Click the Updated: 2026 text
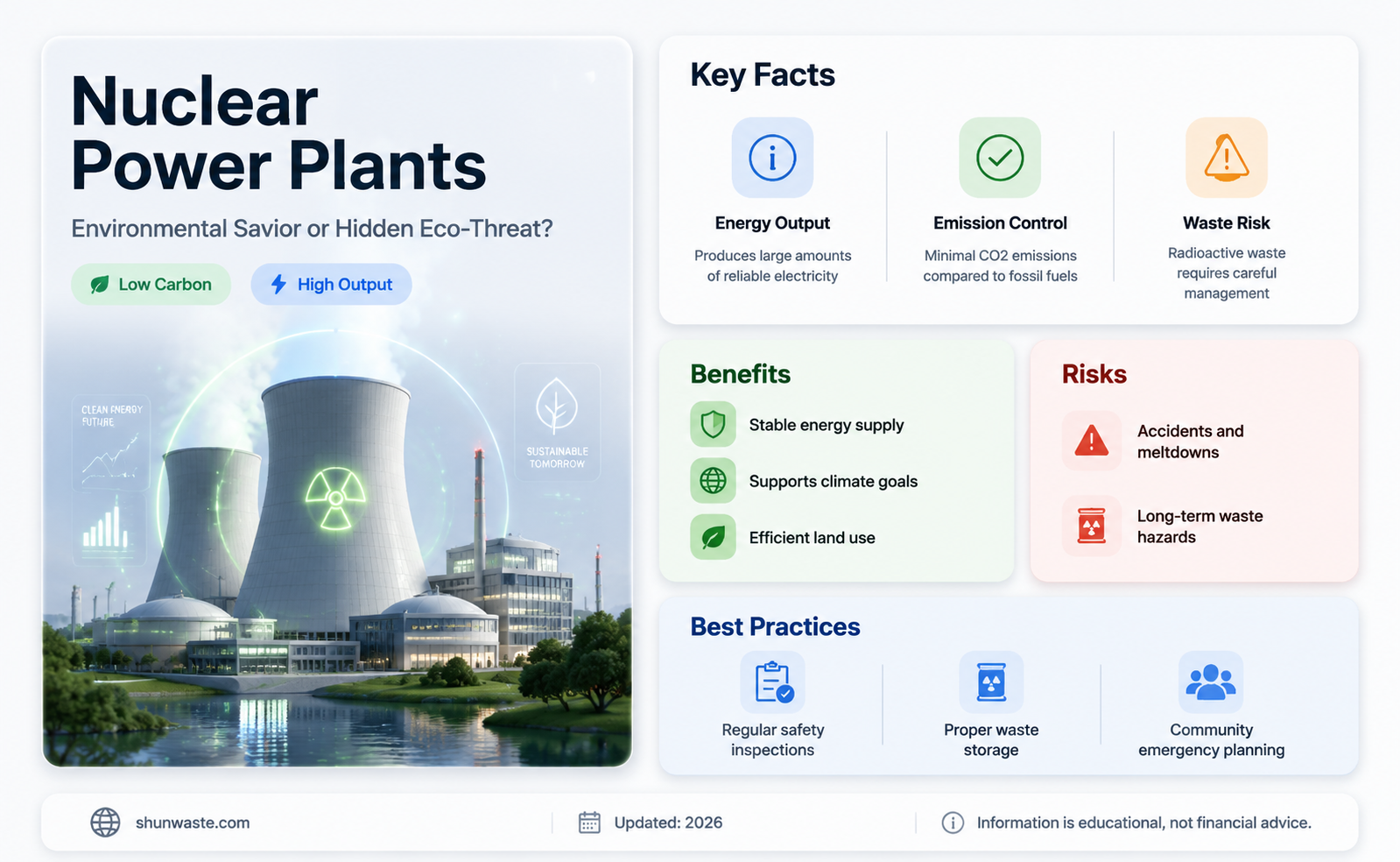Image resolution: width=1400 pixels, height=862 pixels. (668, 823)
